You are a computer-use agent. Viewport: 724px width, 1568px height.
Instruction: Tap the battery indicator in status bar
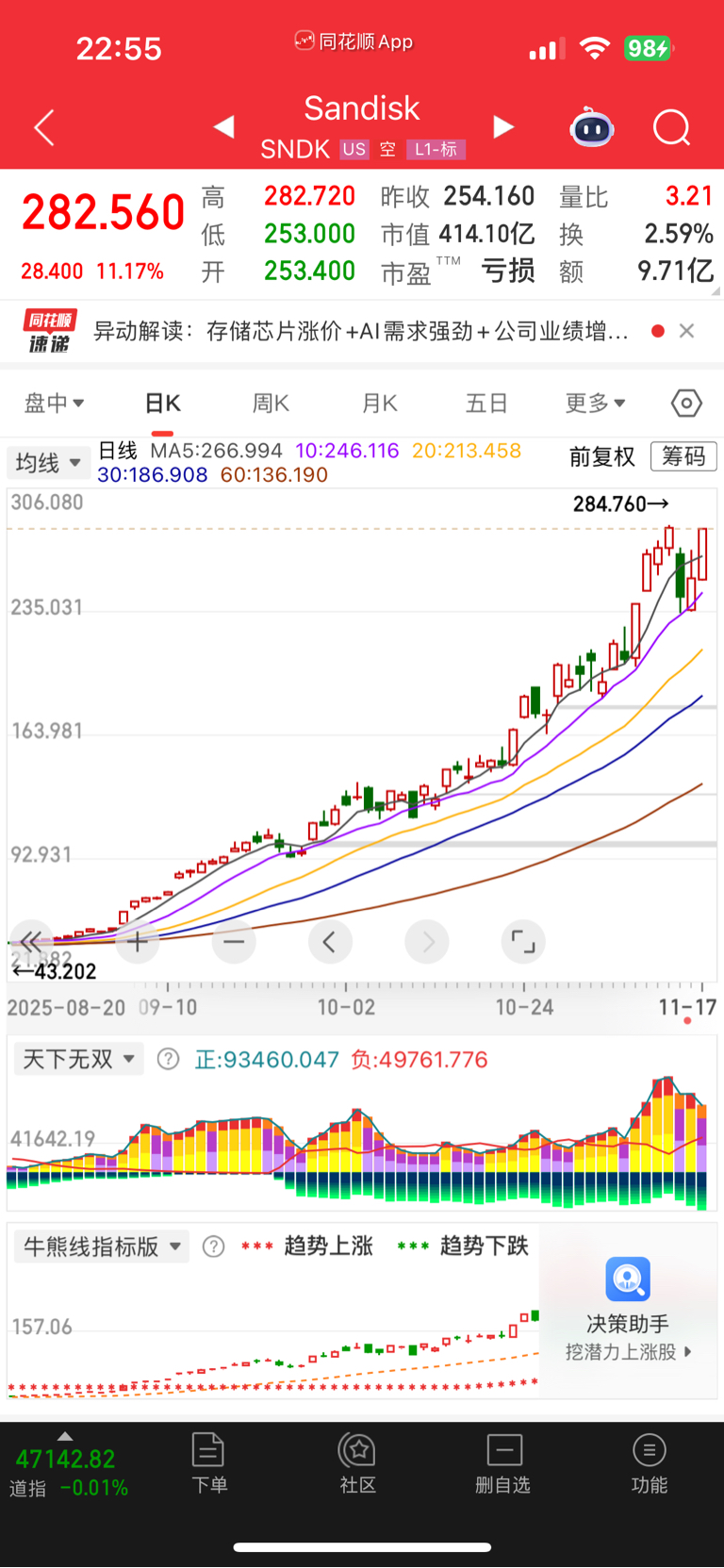click(648, 48)
